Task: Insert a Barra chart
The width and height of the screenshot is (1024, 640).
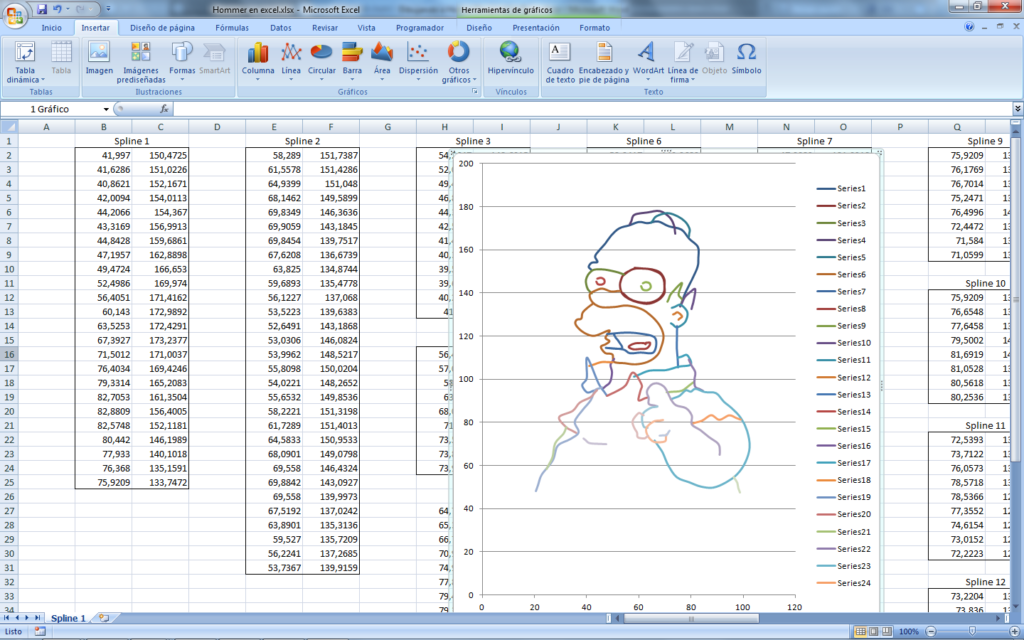Action: [352, 63]
